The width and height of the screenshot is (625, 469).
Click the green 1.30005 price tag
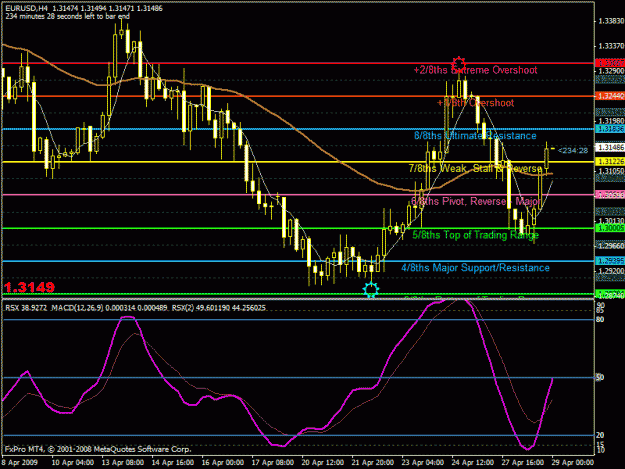609,228
